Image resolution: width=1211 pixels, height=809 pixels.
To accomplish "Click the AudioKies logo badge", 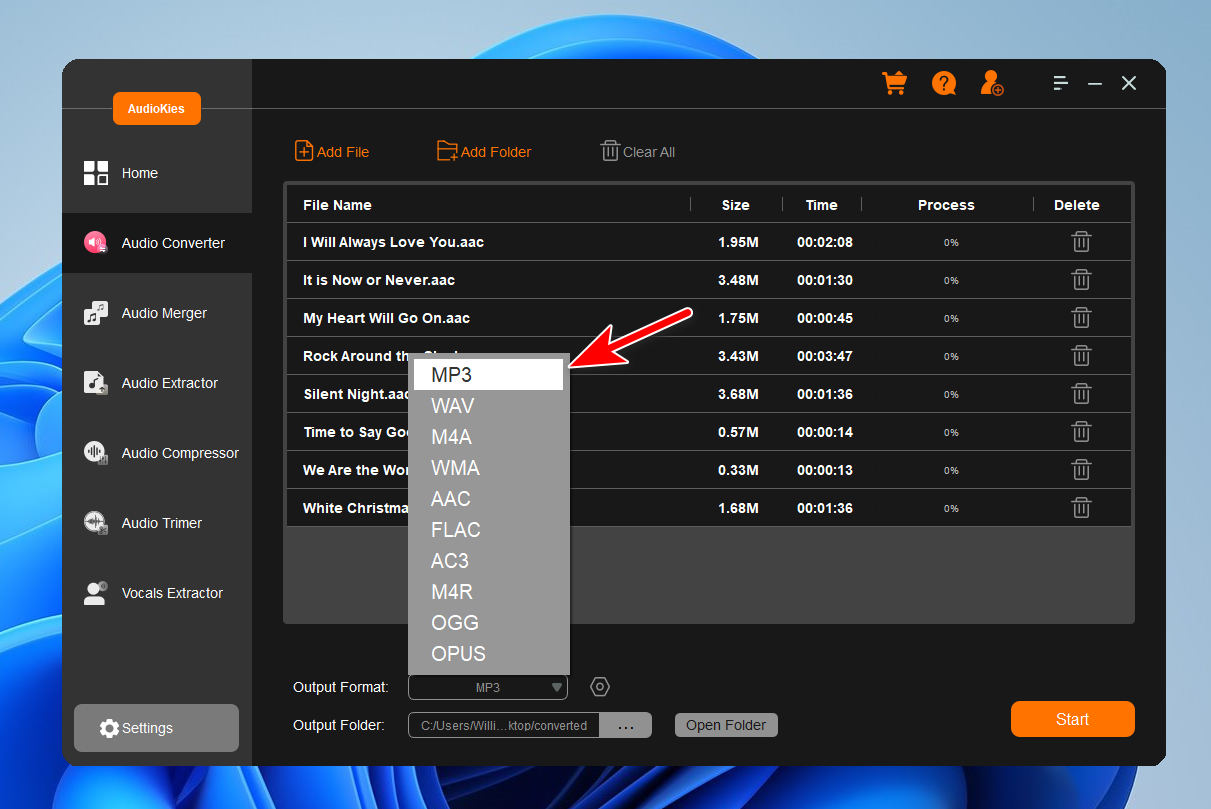I will click(x=157, y=109).
